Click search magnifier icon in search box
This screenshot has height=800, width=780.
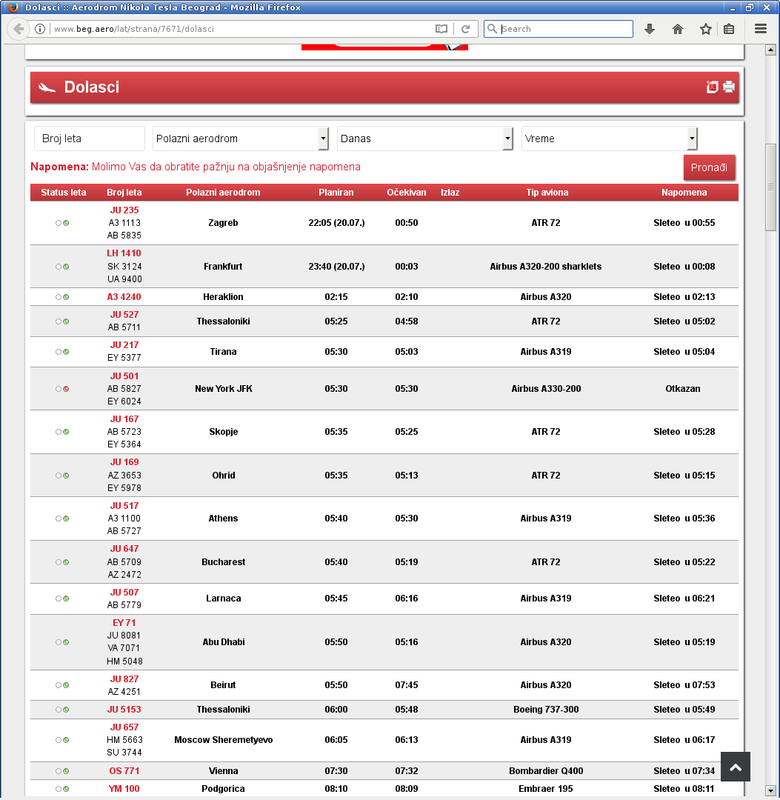492,29
